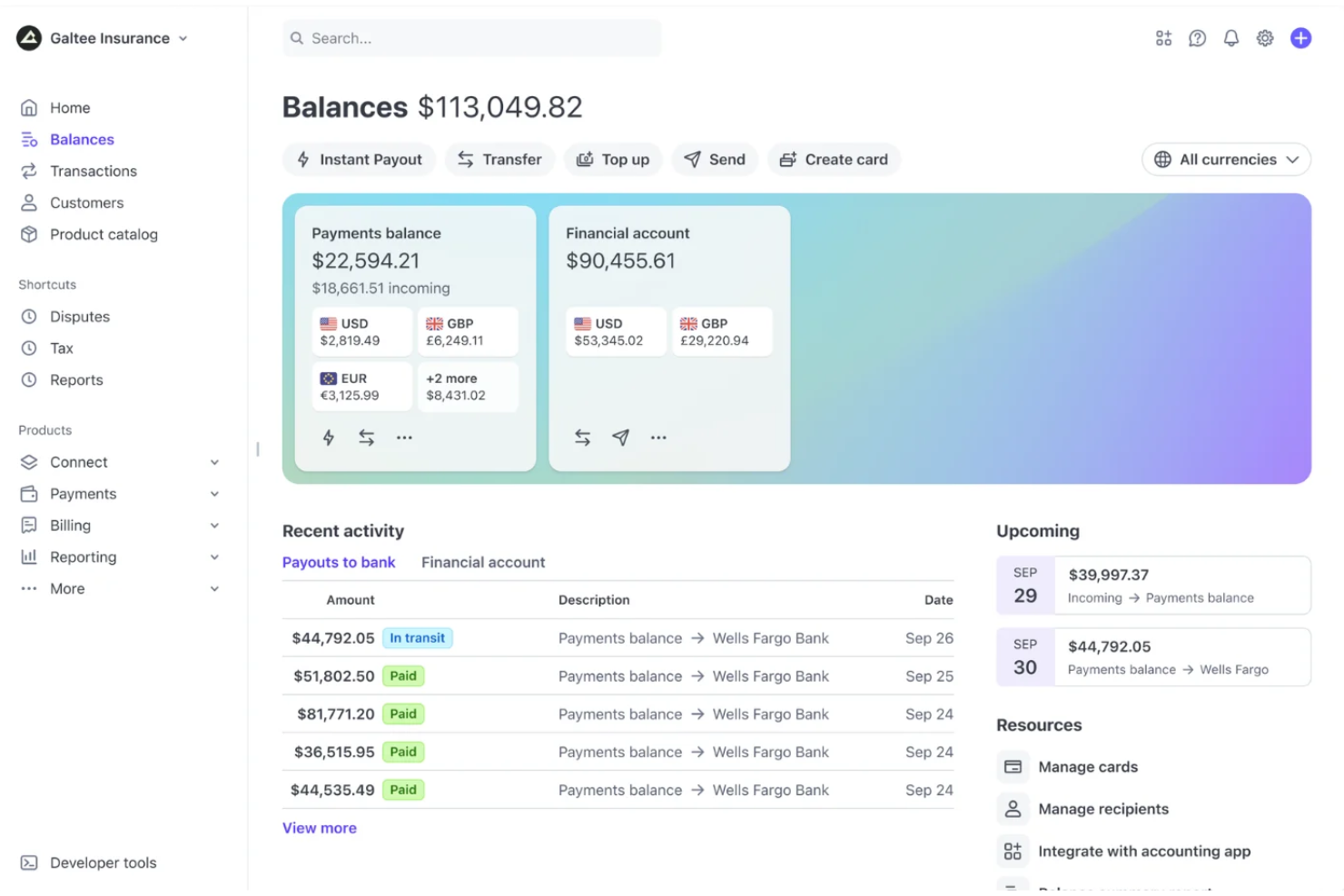Open help using the question mark icon
Image resolution: width=1344 pixels, height=896 pixels.
pos(1197,38)
